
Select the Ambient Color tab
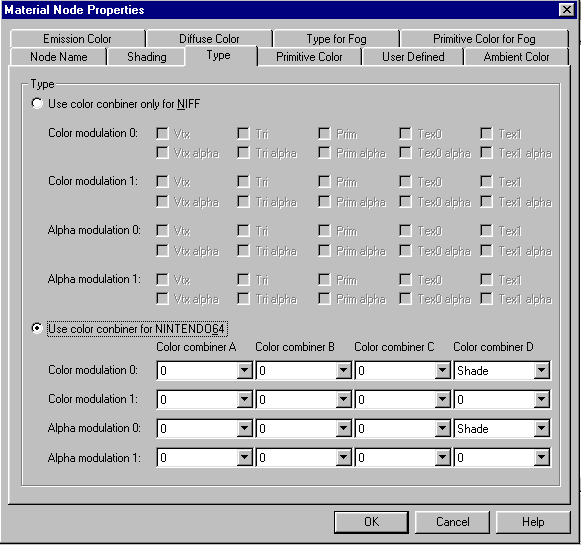point(516,57)
